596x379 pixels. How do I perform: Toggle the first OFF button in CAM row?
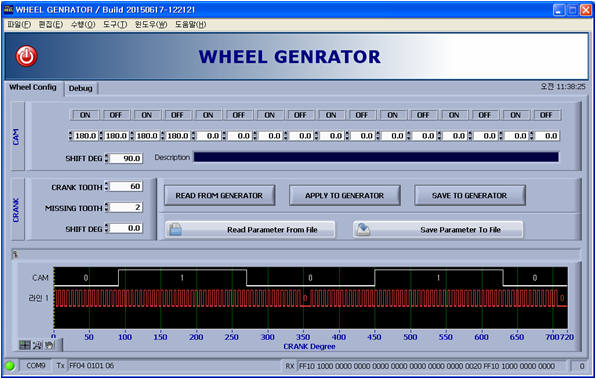[116, 115]
